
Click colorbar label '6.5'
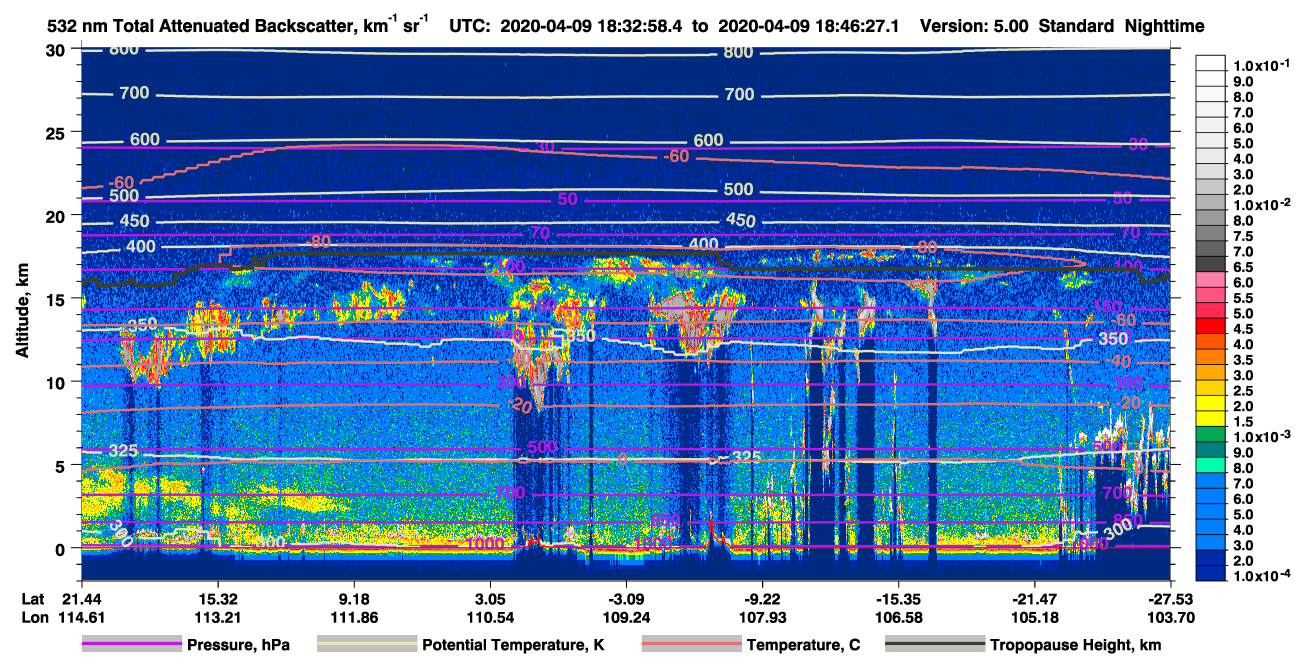[1245, 267]
